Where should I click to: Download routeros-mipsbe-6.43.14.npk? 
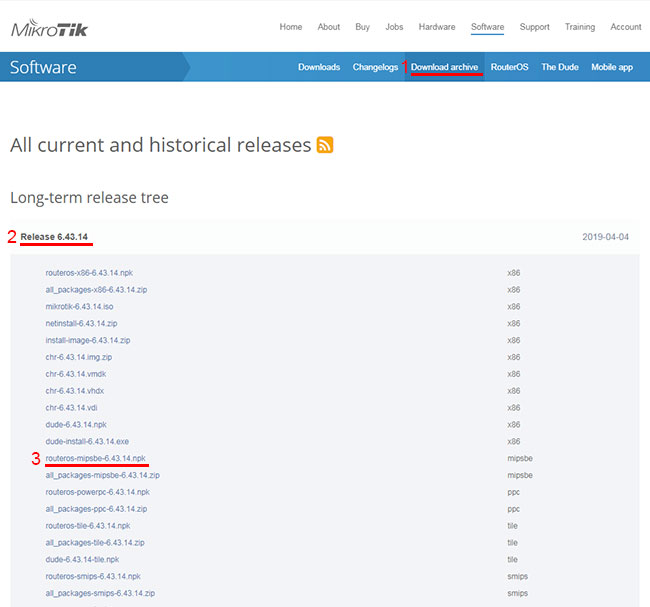click(96, 458)
